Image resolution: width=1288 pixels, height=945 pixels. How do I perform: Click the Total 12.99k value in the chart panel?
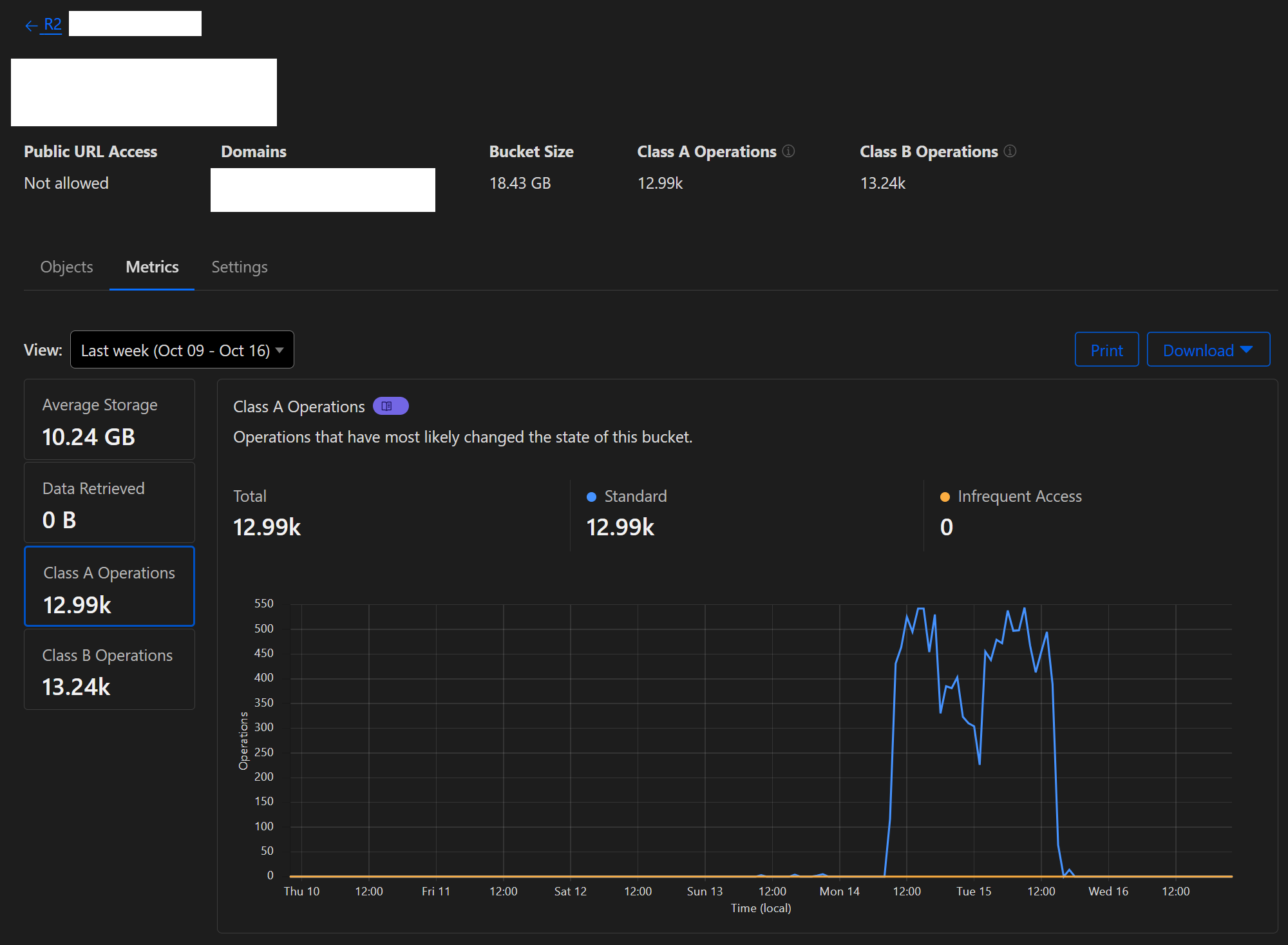point(267,527)
